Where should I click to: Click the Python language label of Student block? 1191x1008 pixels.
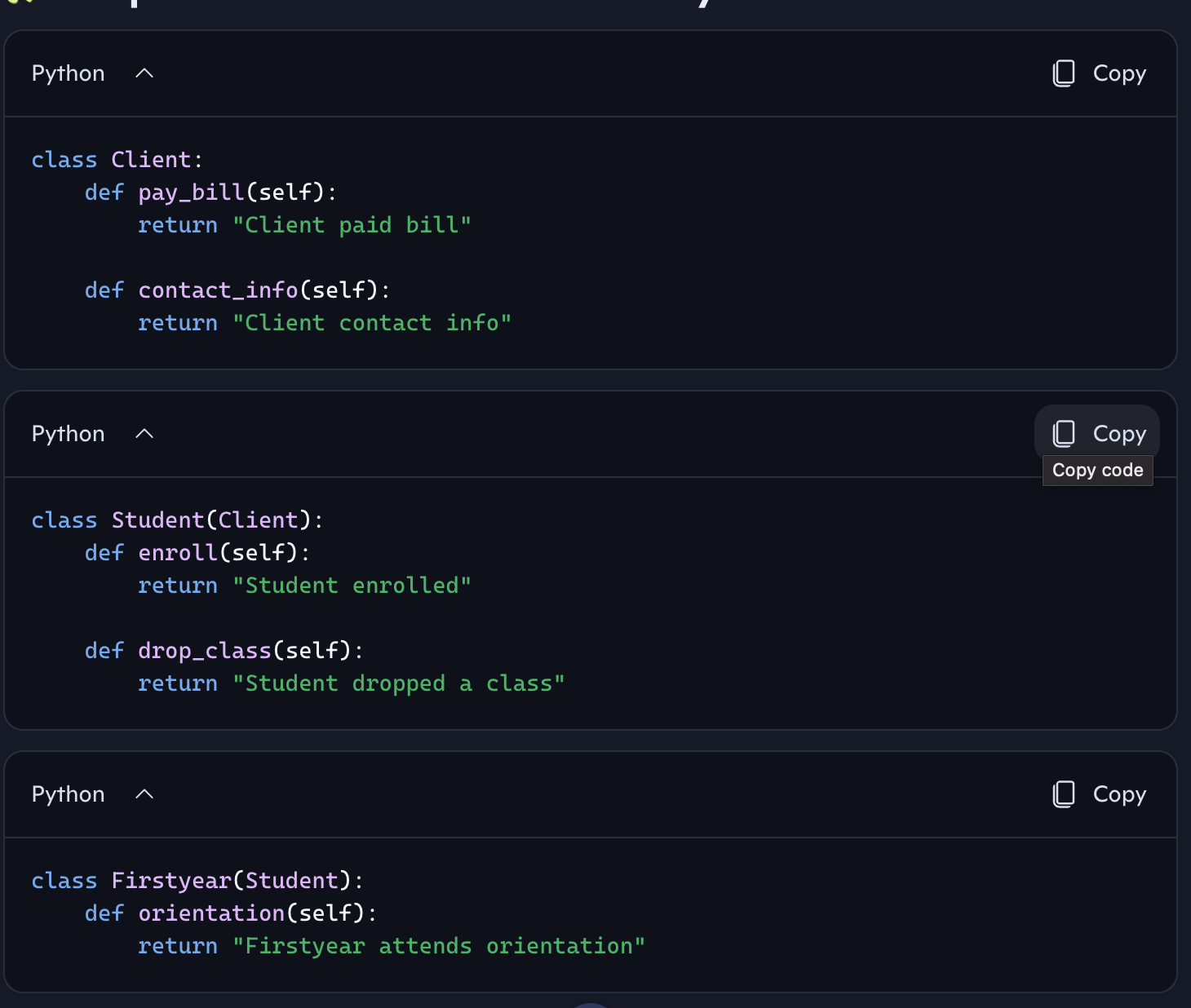click(x=69, y=434)
